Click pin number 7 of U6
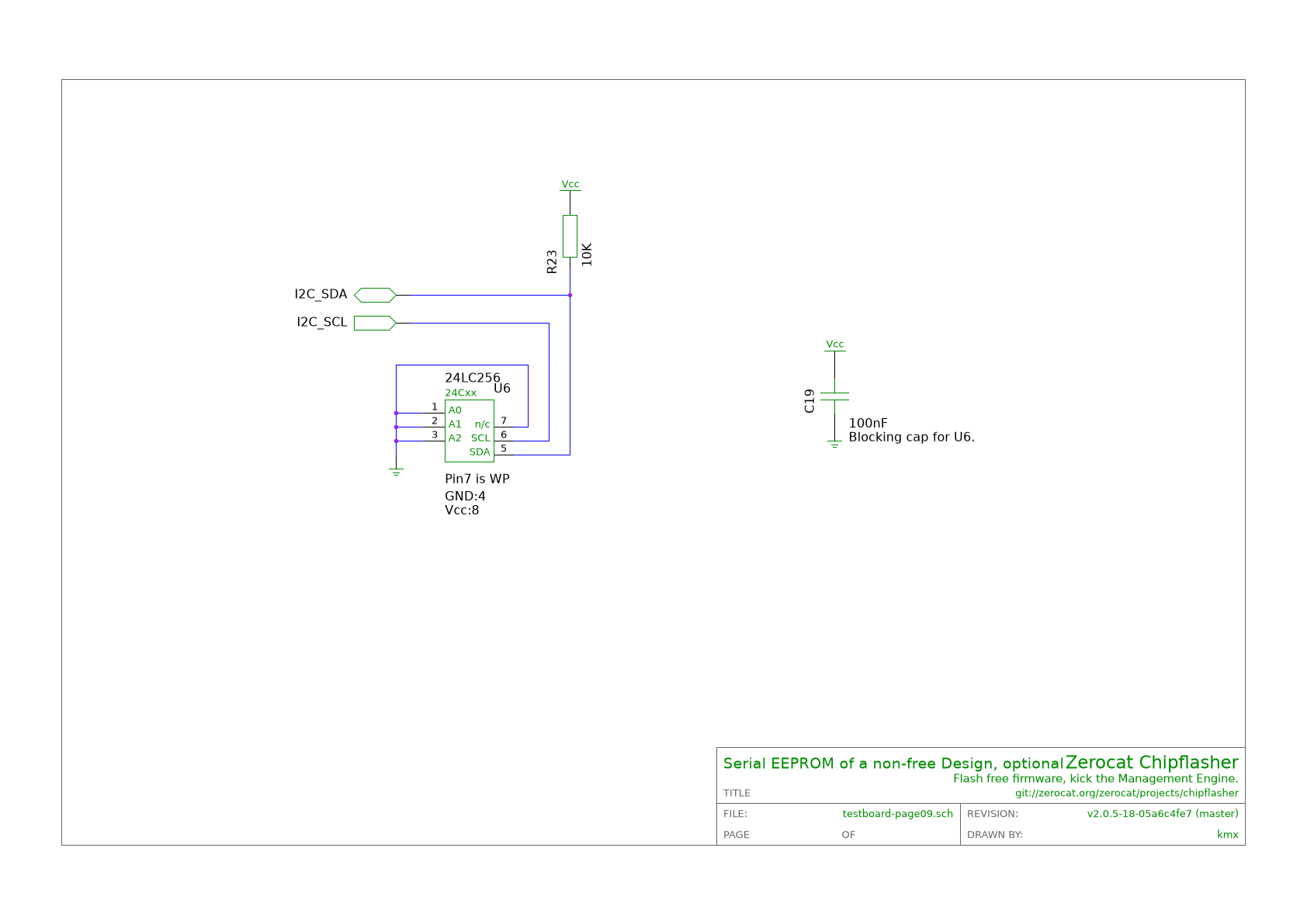This screenshot has height=924, width=1307. point(504,420)
